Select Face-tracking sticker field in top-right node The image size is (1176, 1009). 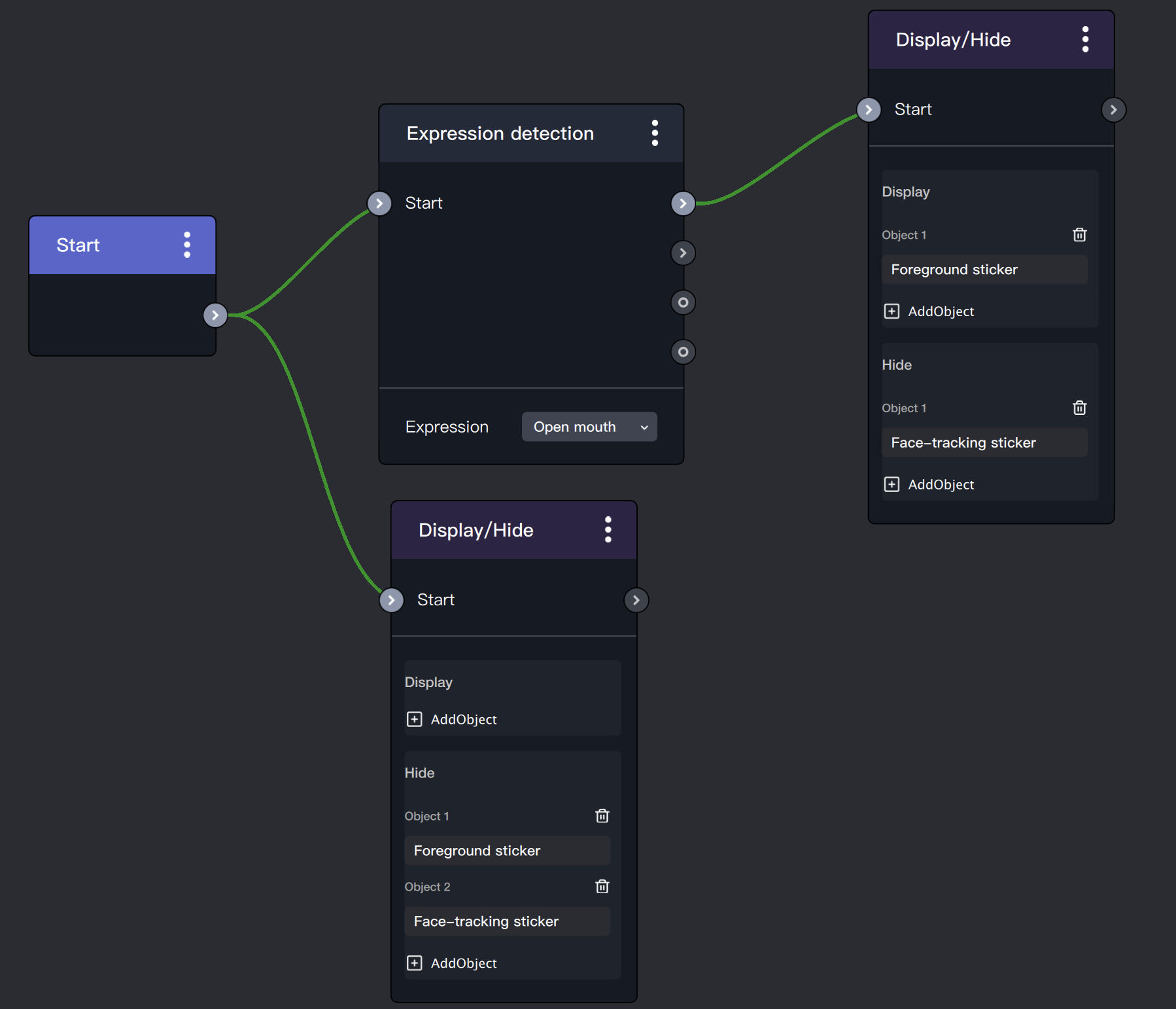984,442
